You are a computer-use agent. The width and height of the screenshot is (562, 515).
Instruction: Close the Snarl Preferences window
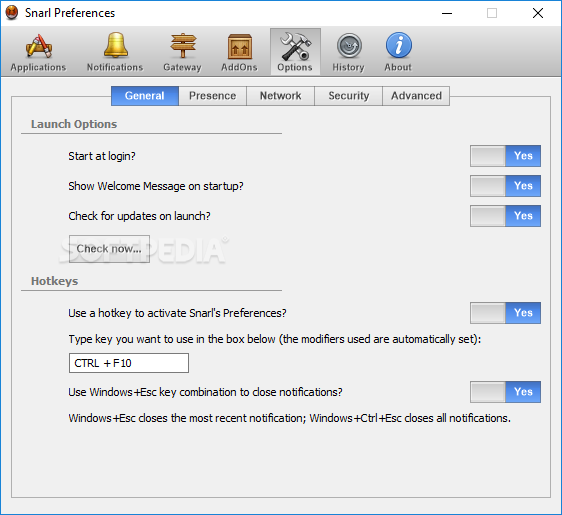point(538,13)
